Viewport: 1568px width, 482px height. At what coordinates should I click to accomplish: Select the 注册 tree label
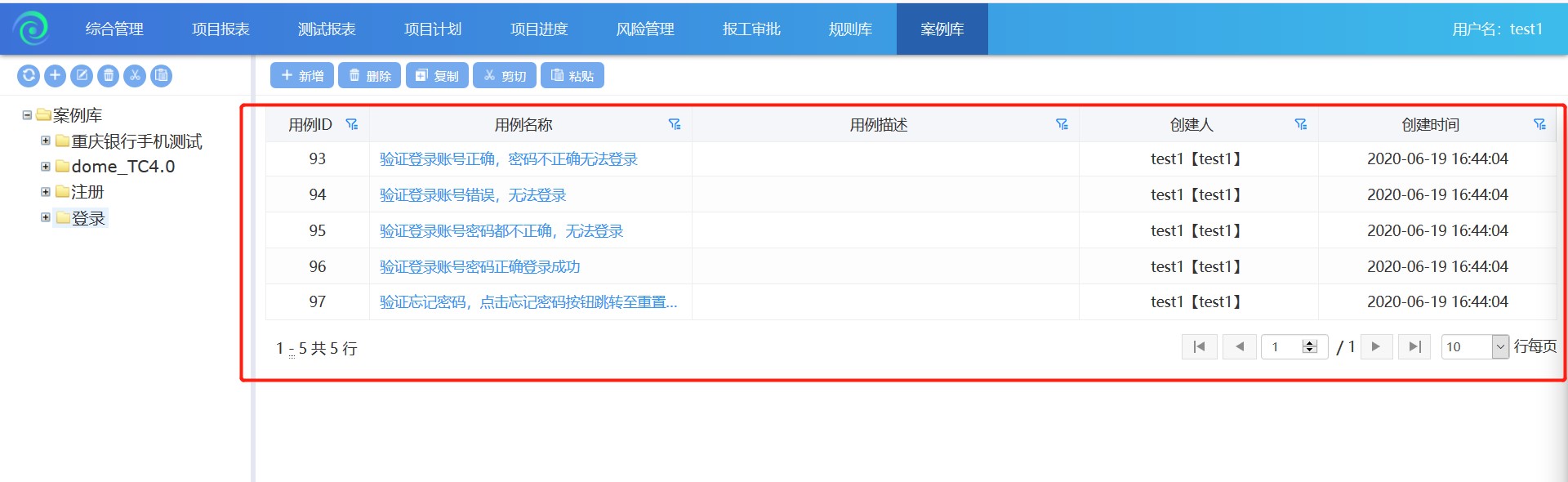tap(88, 192)
